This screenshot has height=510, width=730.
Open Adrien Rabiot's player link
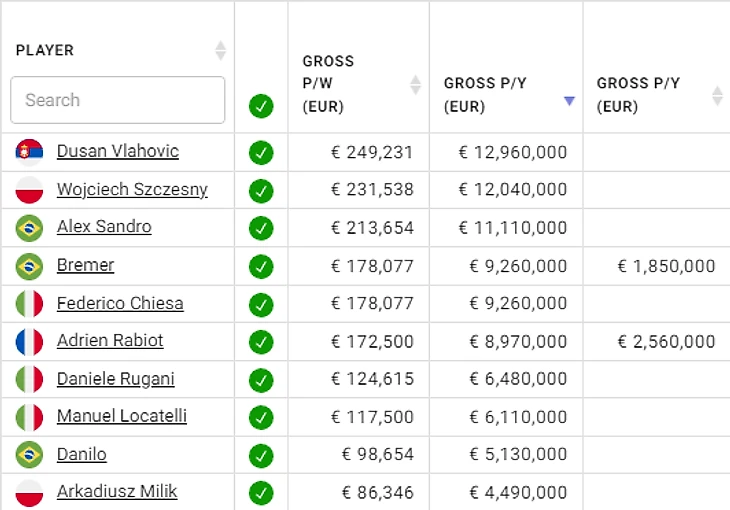click(110, 341)
